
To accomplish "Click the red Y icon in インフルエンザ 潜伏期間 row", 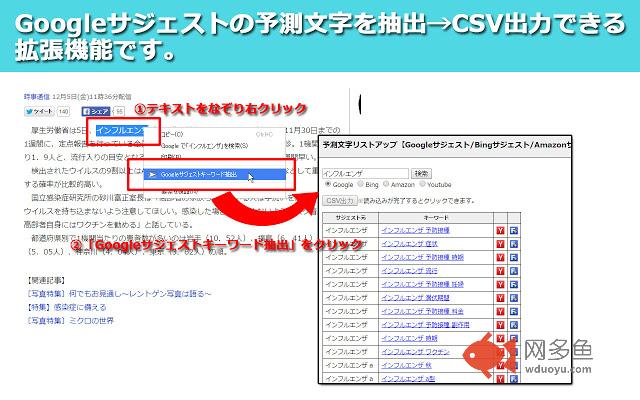I will 500,298.
